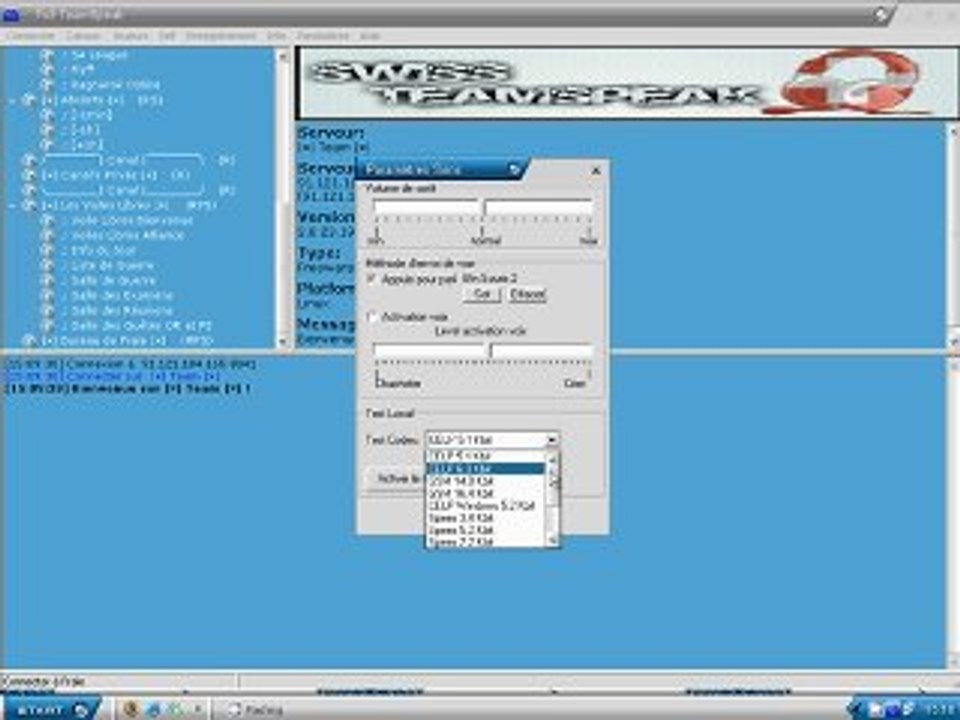
Task: Click the channel icon beside Canaux Privés
Action: coord(29,175)
